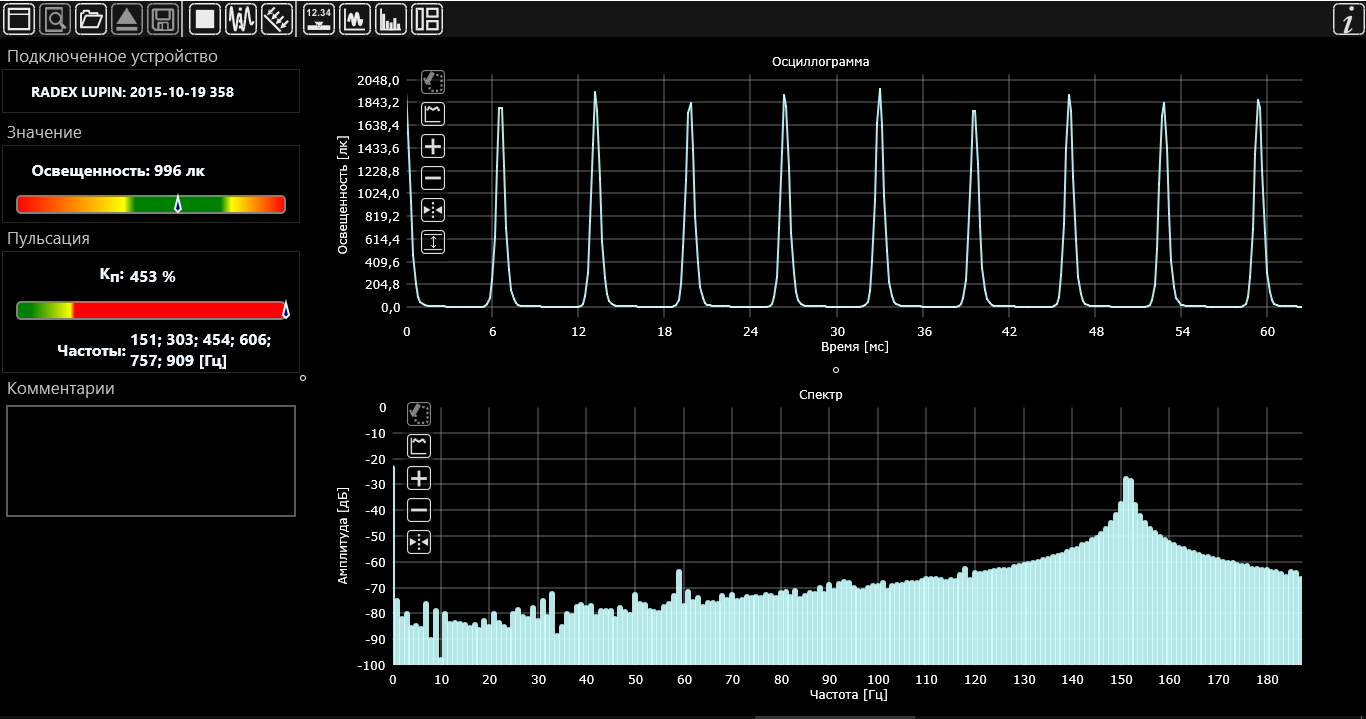Click the splitter handle between the two charts

click(836, 370)
